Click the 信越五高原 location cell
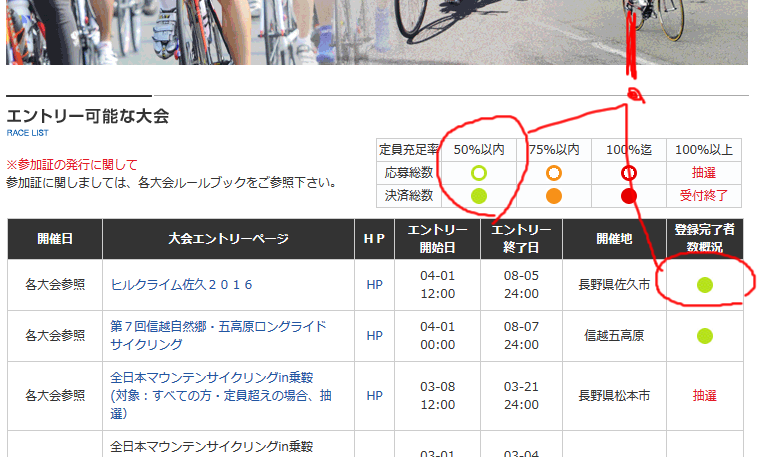Image resolution: width=762 pixels, height=457 pixels. [614, 336]
